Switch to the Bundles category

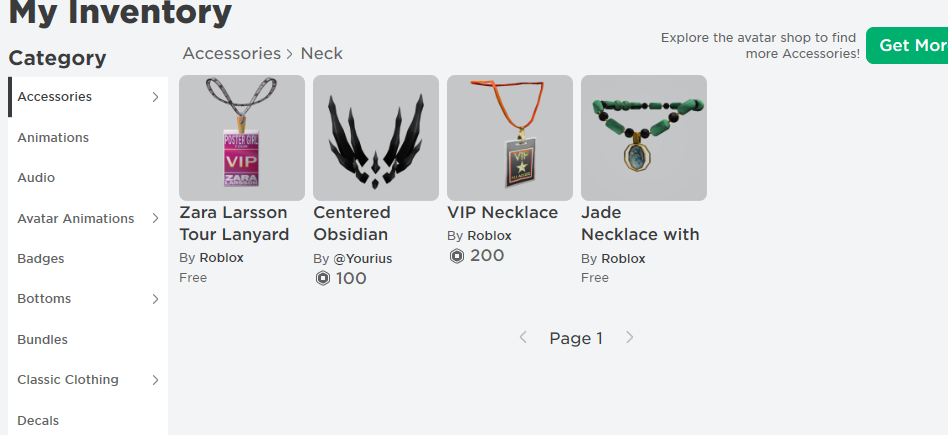click(x=43, y=340)
